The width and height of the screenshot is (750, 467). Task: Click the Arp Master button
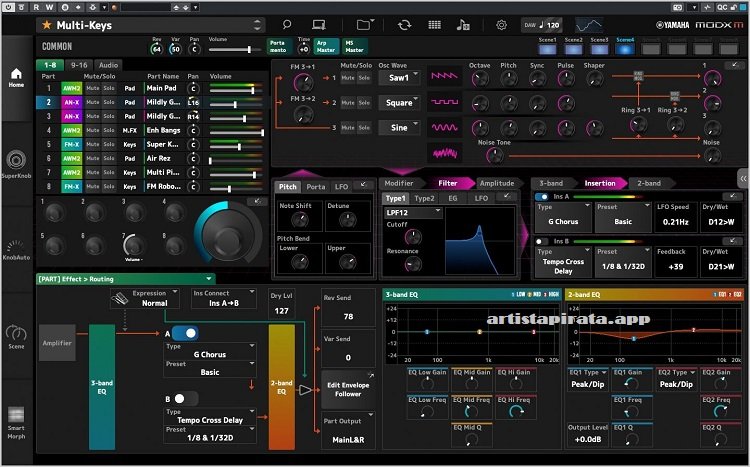click(326, 46)
